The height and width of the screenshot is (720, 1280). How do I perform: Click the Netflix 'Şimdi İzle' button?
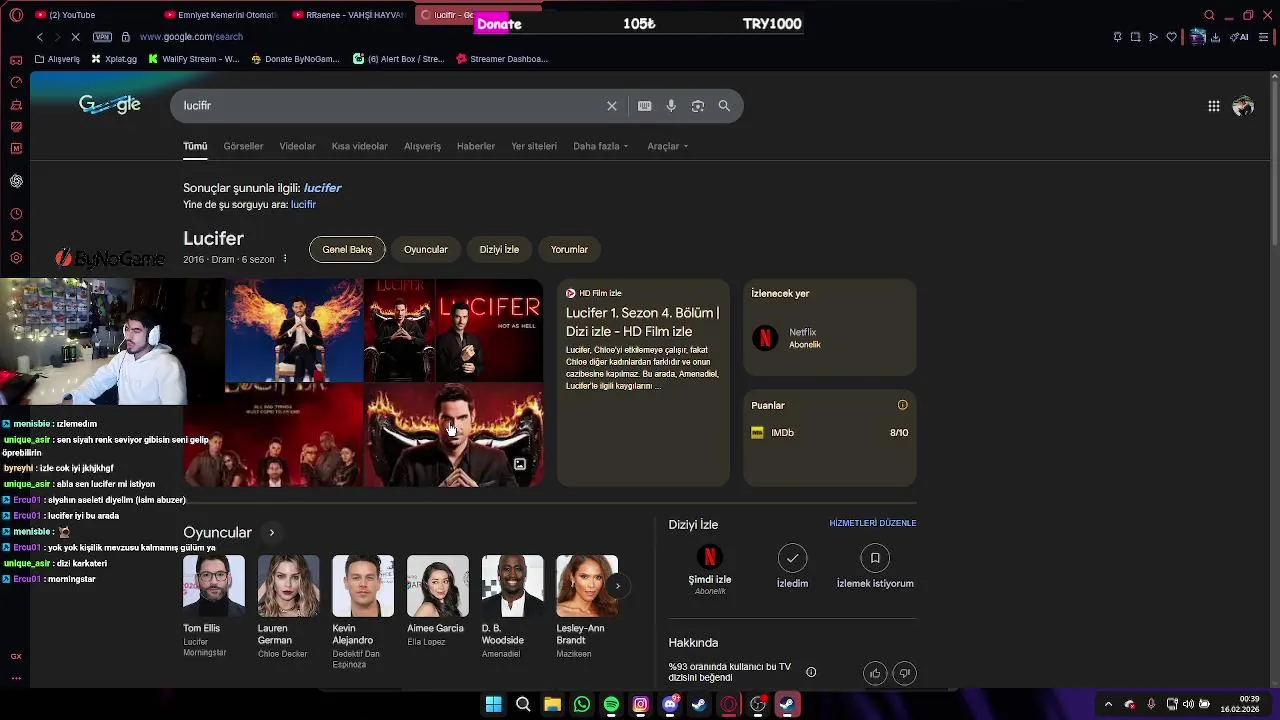point(710,569)
